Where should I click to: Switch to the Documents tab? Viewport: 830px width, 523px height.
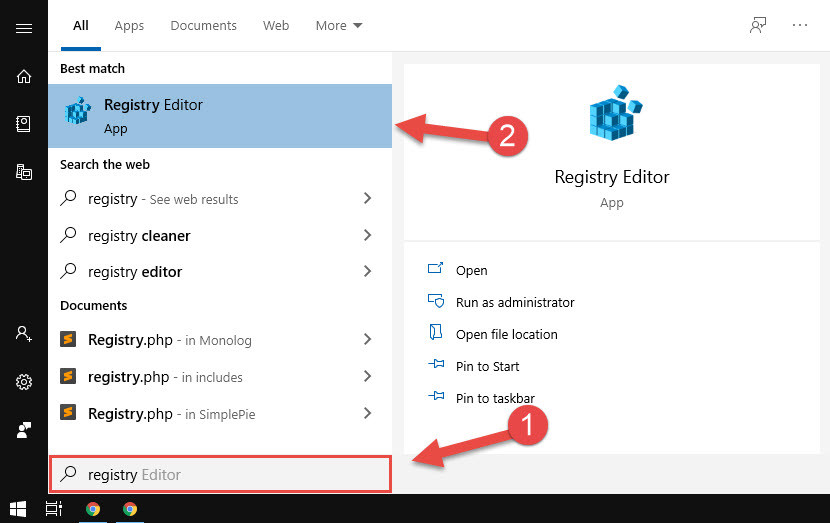203,25
